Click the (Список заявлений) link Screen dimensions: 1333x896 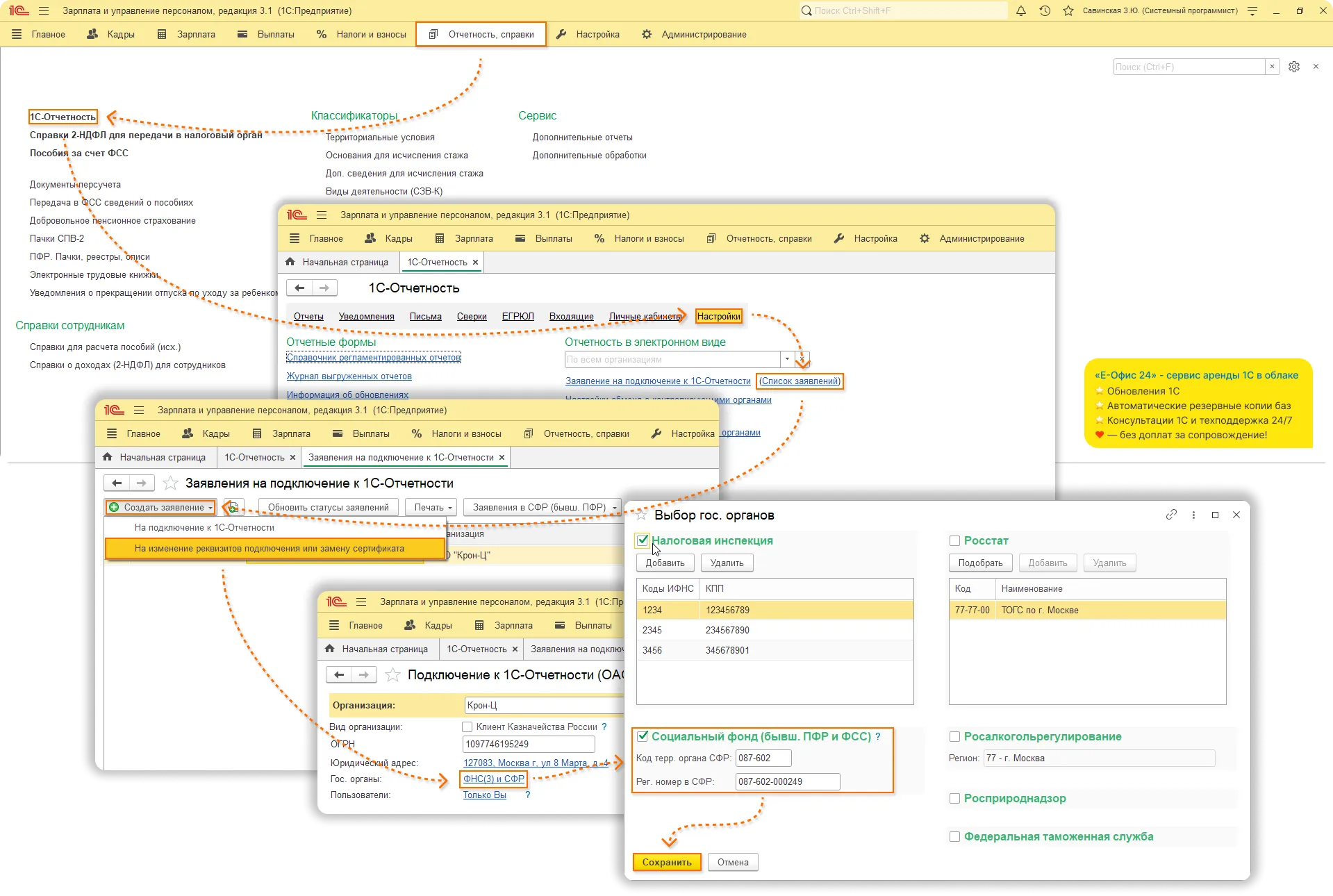coord(800,381)
